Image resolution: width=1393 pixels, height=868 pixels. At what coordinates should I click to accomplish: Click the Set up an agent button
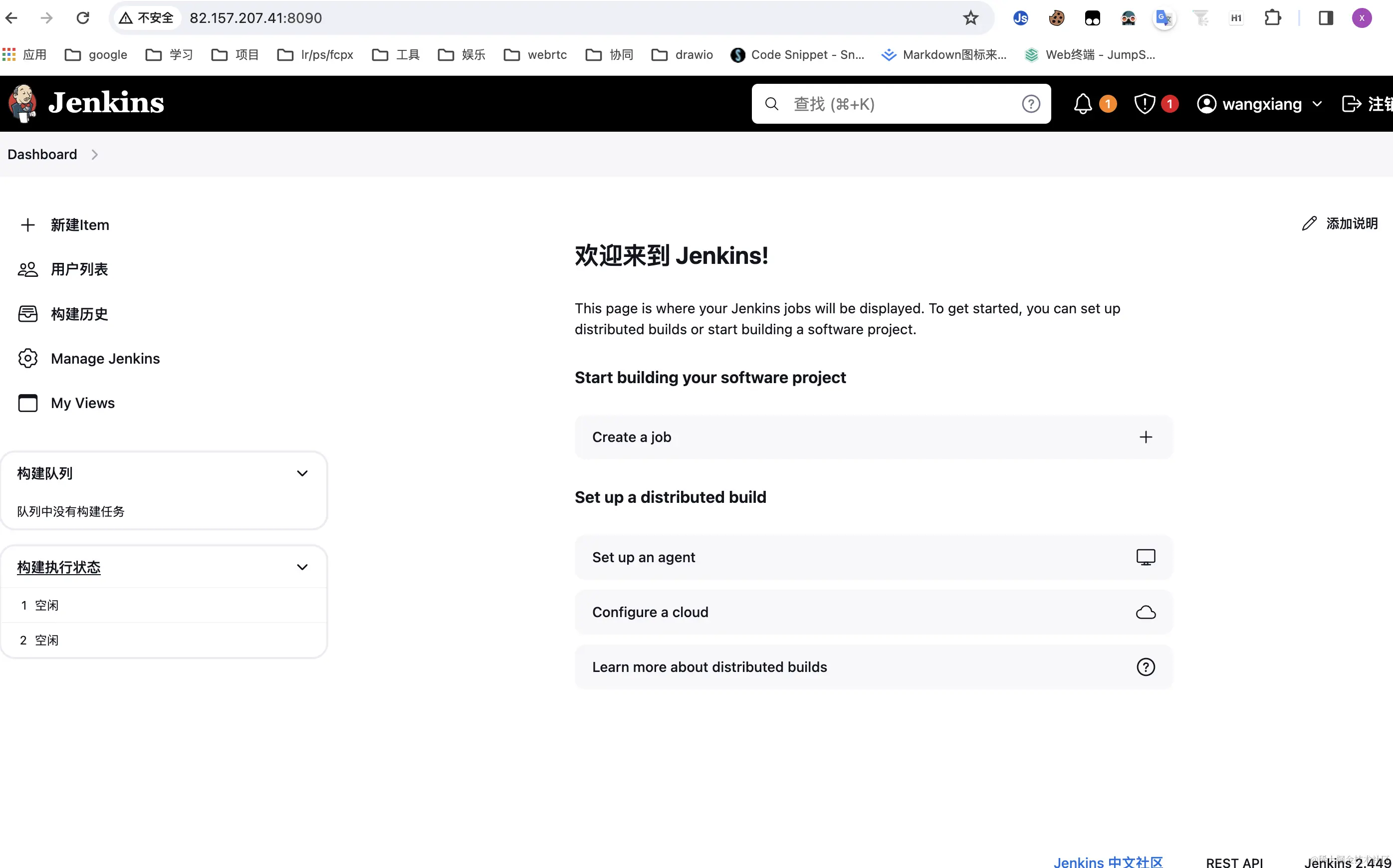(x=873, y=557)
